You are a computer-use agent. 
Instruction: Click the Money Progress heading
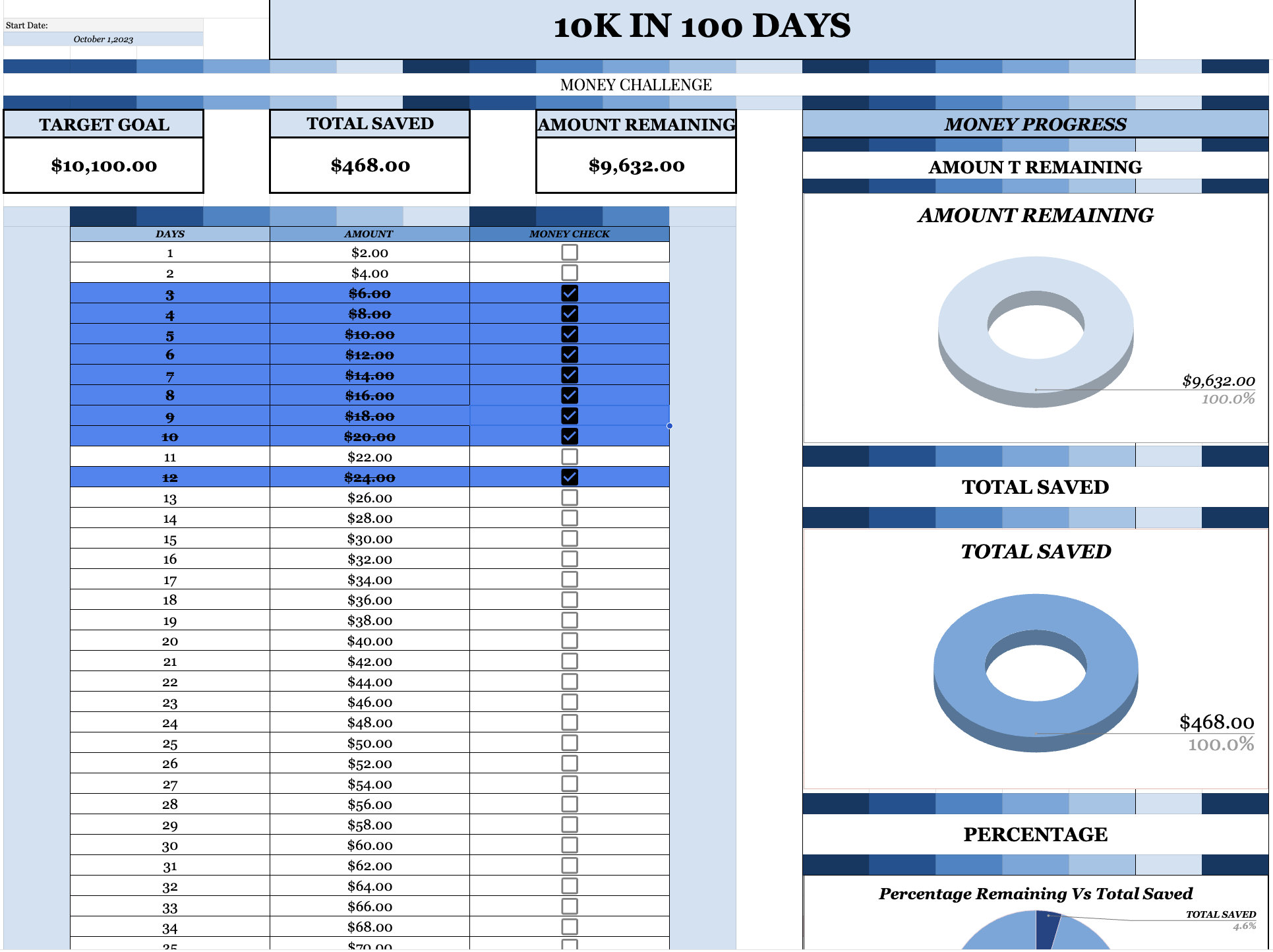[1035, 125]
